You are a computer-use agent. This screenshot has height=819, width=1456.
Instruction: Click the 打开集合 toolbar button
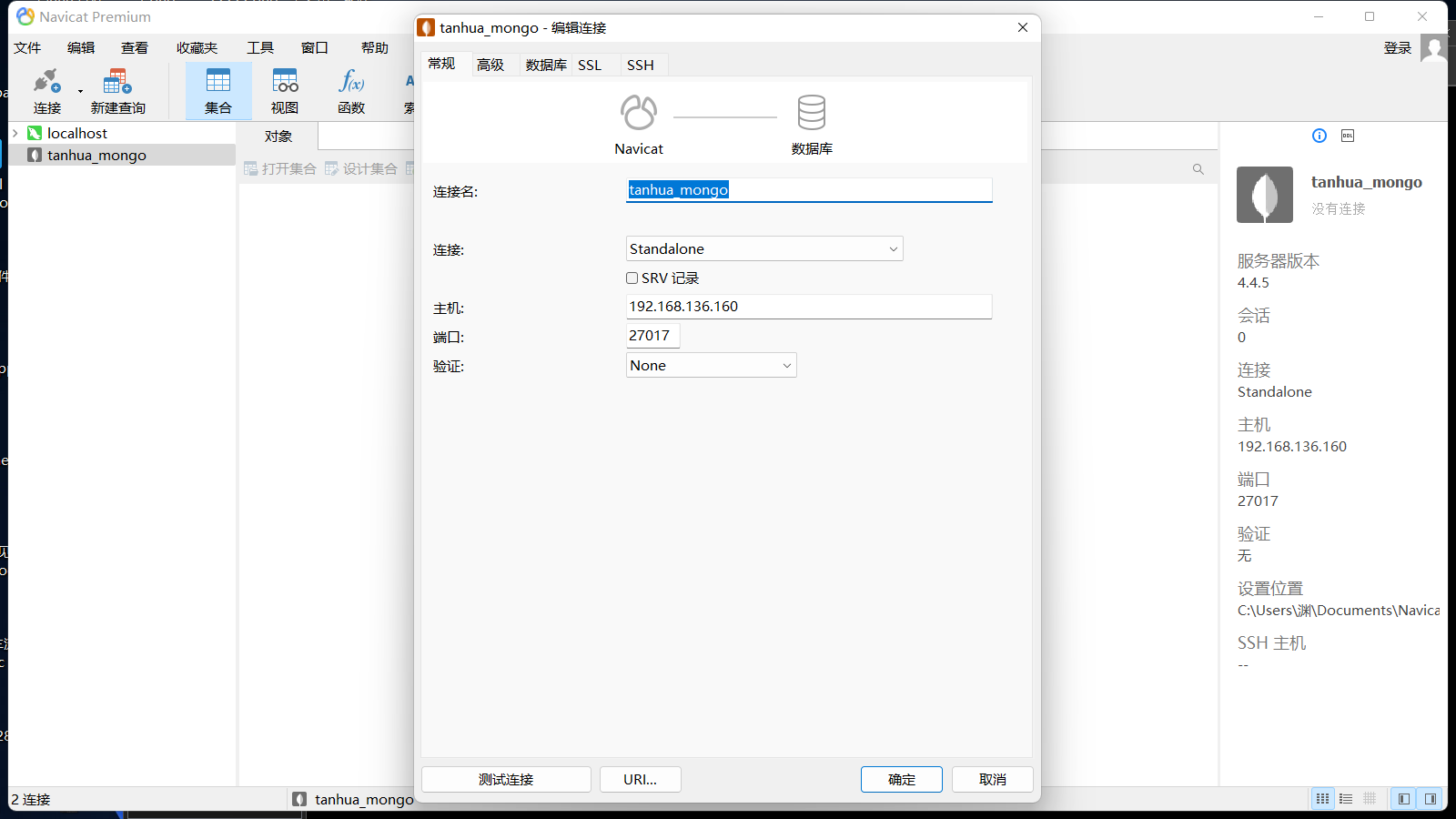pos(281,168)
